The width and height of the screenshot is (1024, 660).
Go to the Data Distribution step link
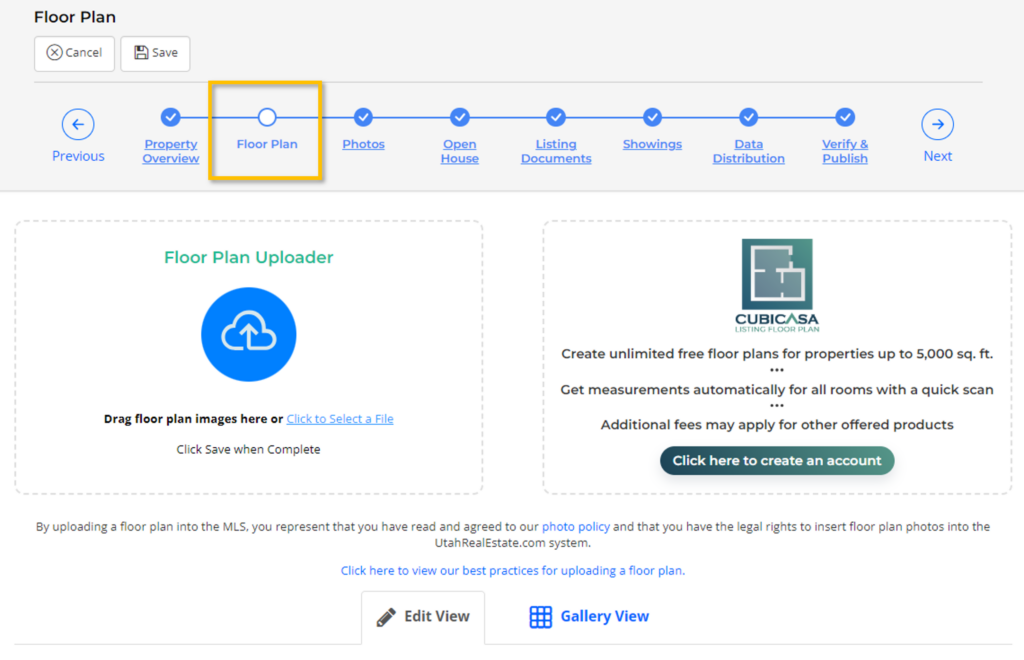pyautogui.click(x=748, y=151)
